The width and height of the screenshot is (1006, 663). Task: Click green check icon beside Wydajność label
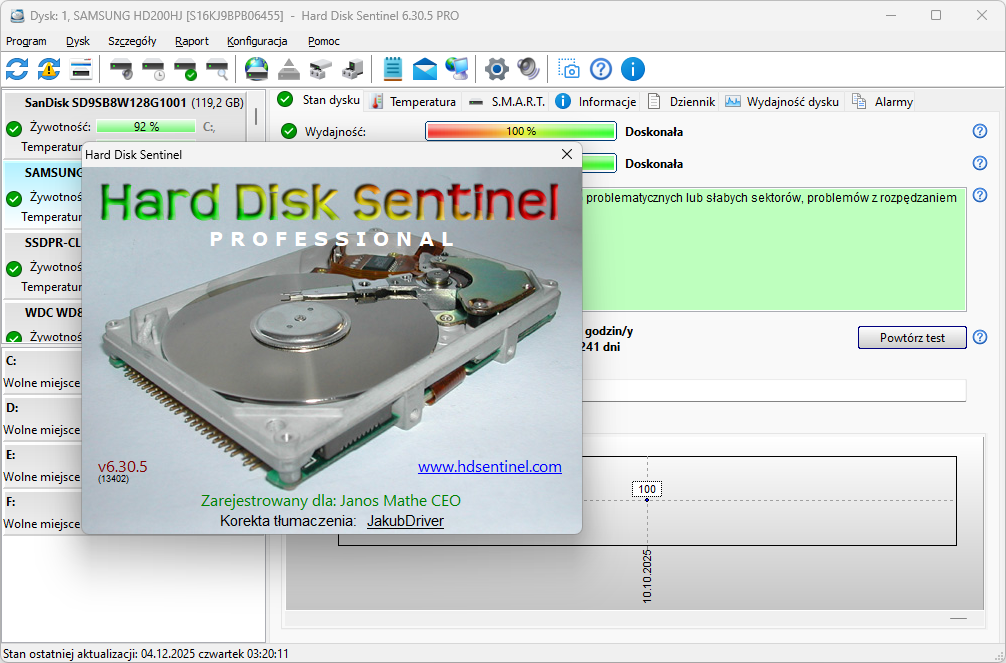click(x=289, y=131)
